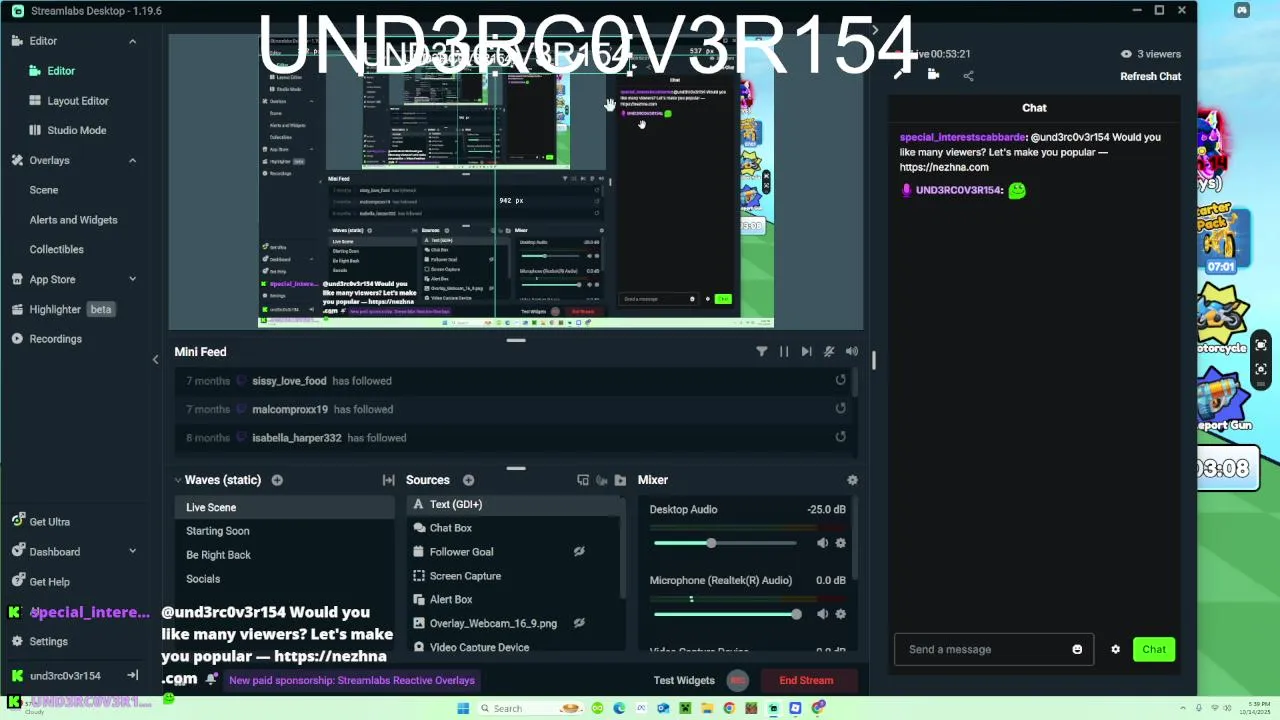The image size is (1280, 720).
Task: Collapse the side navigation panel arrow
Action: click(155, 359)
